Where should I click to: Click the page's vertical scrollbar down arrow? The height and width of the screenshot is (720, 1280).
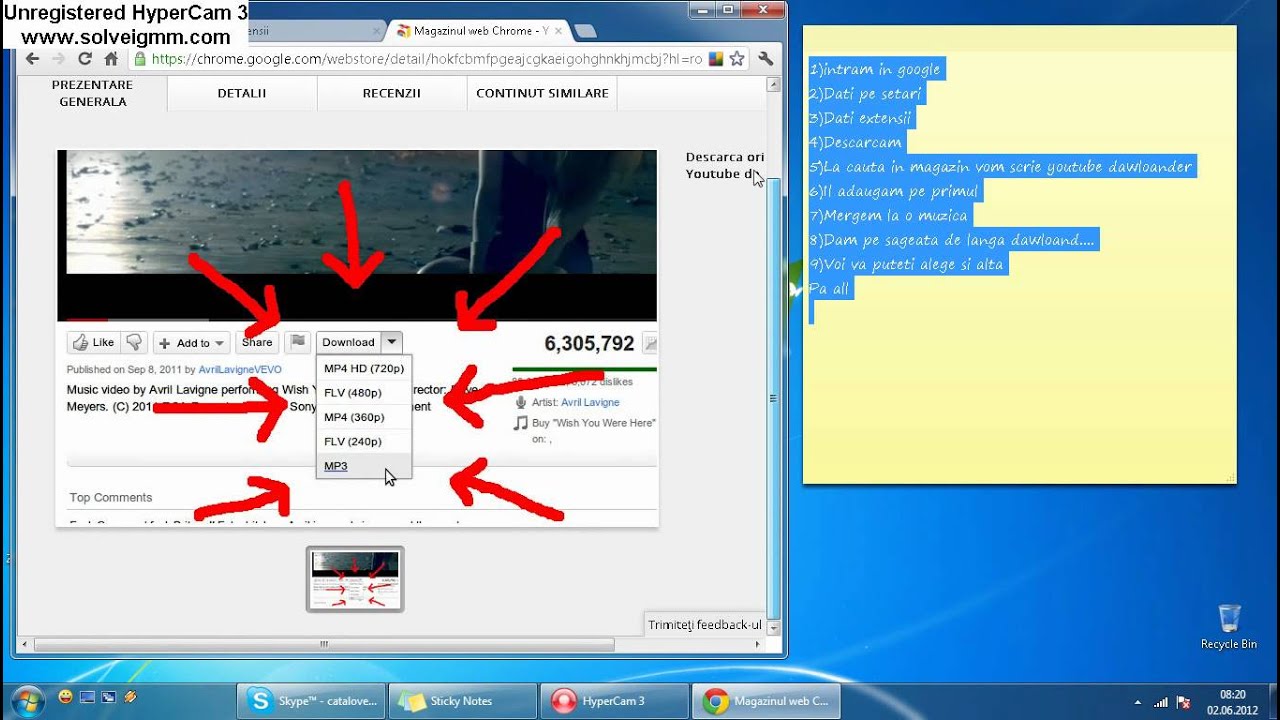pyautogui.click(x=773, y=628)
